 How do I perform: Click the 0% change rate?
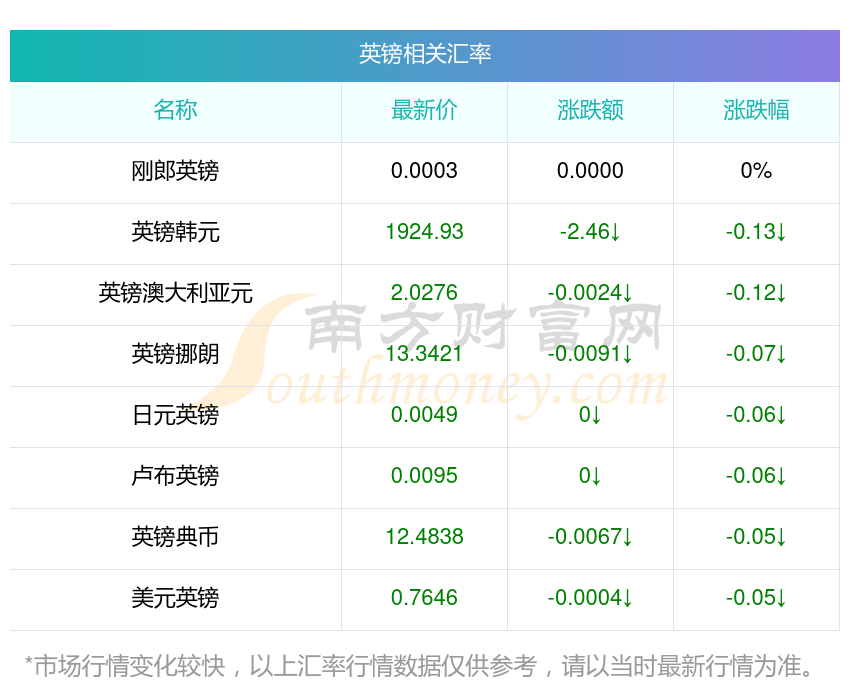click(x=756, y=171)
